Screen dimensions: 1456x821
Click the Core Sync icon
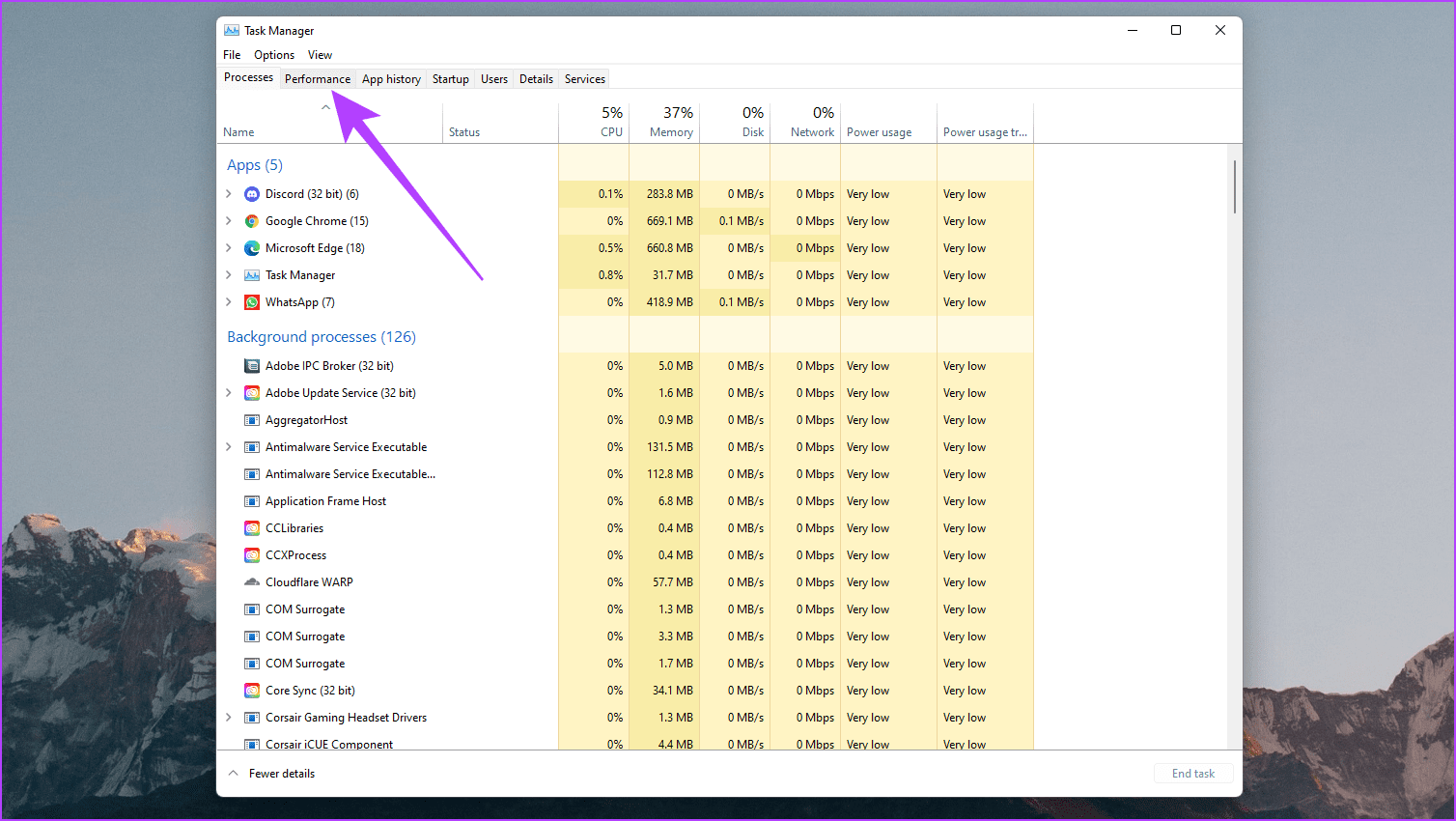click(x=252, y=691)
